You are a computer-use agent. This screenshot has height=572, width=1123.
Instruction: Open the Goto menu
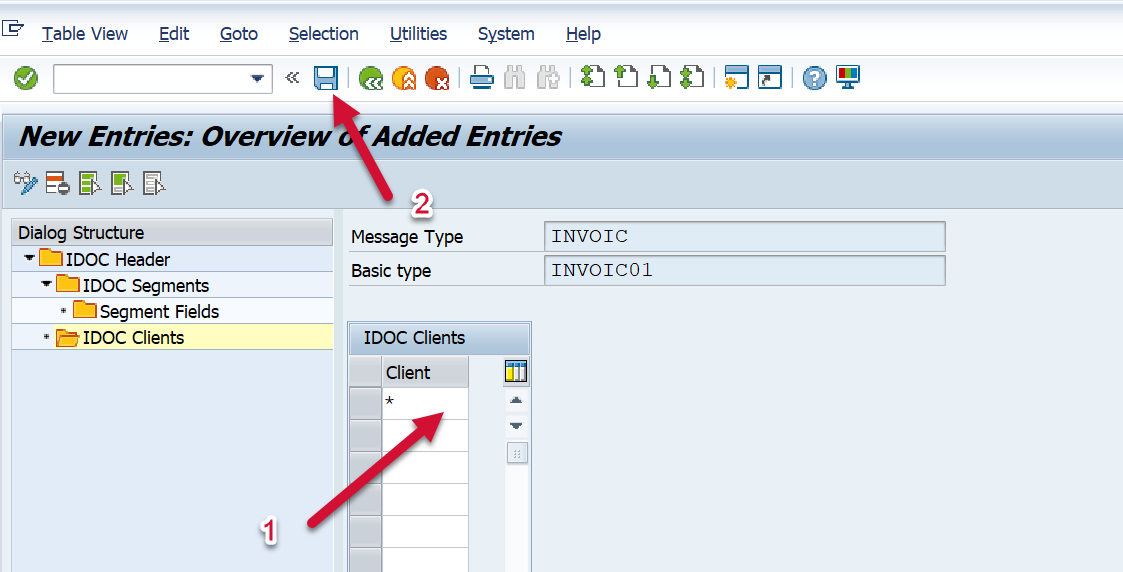coord(239,34)
